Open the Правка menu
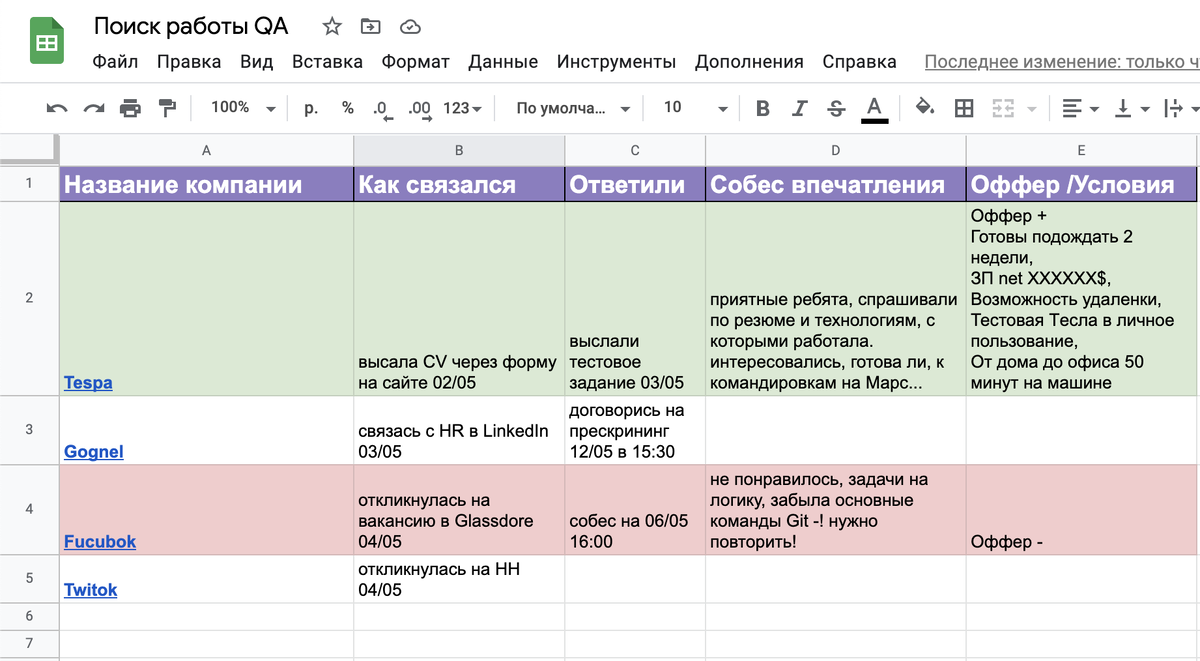1200x661 pixels. tap(189, 62)
